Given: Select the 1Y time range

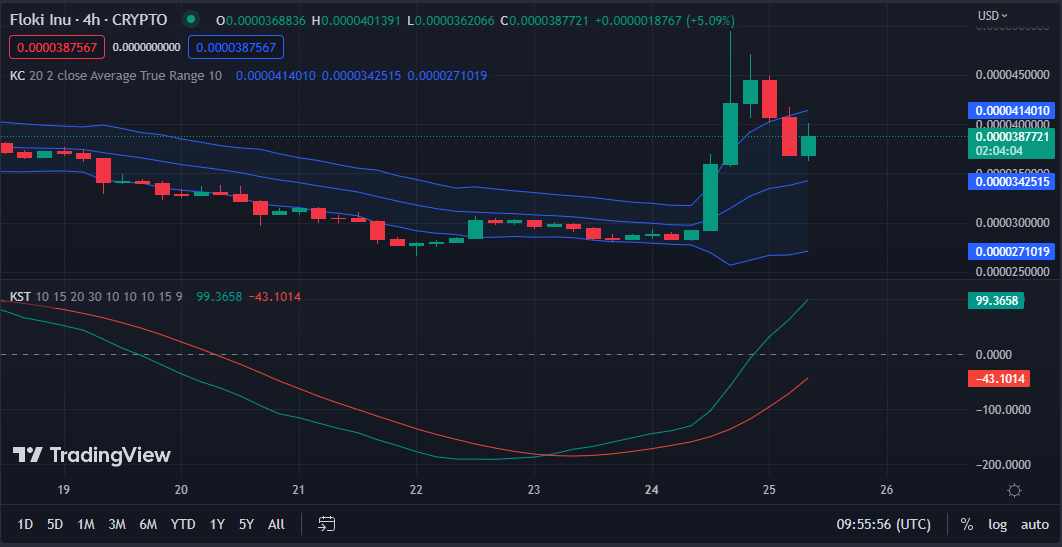Looking at the screenshot, I should pyautogui.click(x=217, y=524).
